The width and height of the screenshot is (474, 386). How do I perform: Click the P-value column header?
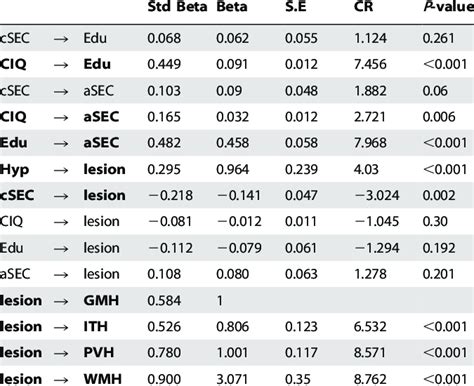point(449,7)
